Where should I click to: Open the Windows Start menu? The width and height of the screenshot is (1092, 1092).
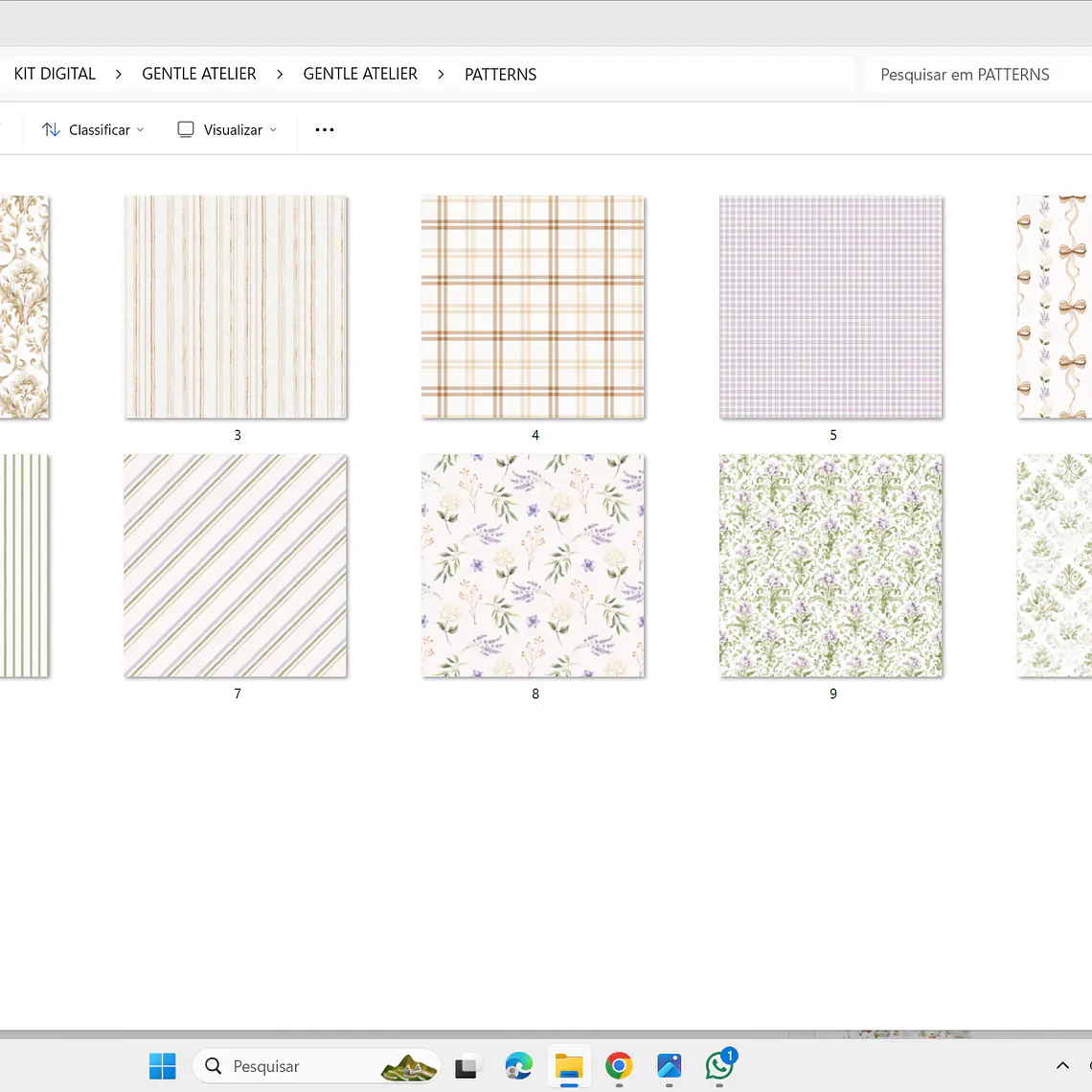click(163, 1065)
